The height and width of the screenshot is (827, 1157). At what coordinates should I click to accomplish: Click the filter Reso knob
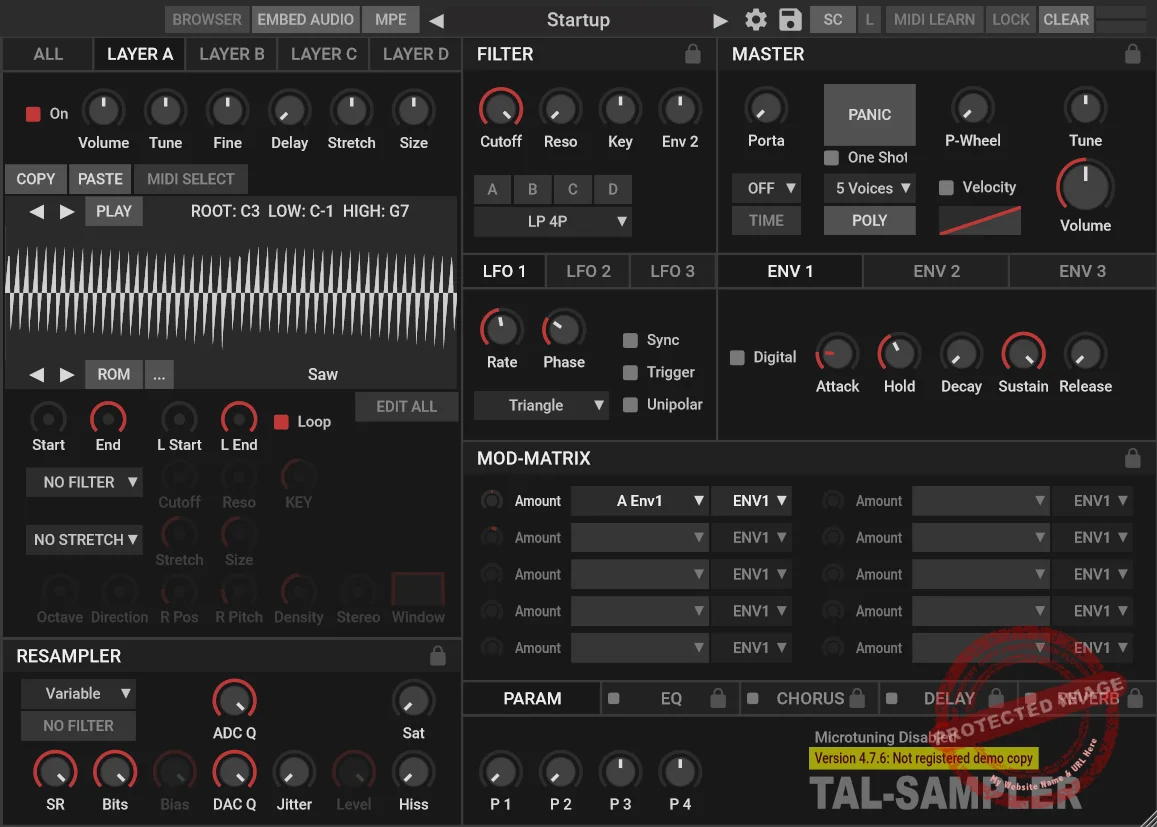[560, 109]
